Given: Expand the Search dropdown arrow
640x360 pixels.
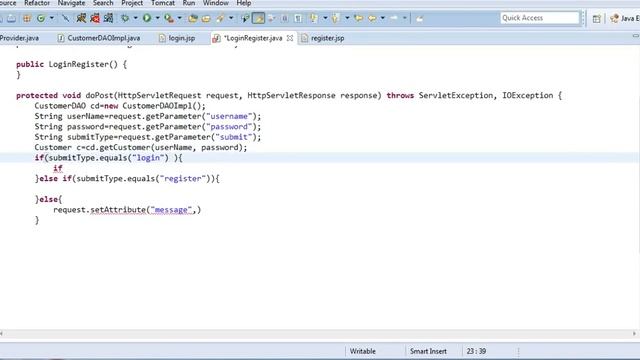Looking at the screenshot, I should (x=231, y=18).
